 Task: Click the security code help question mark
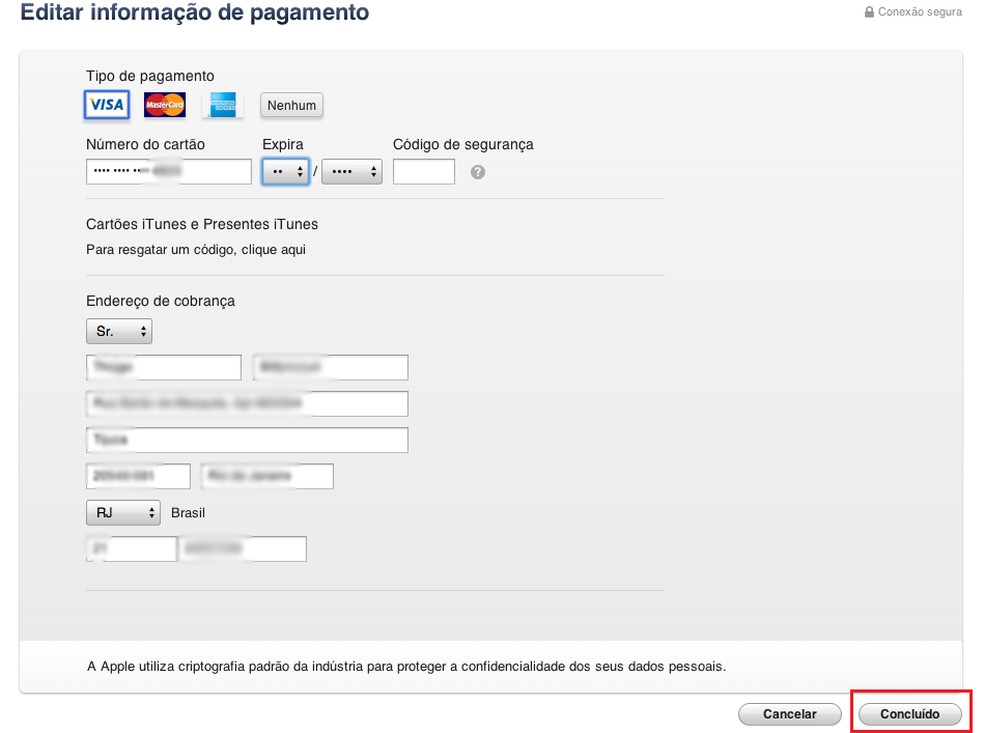click(477, 171)
